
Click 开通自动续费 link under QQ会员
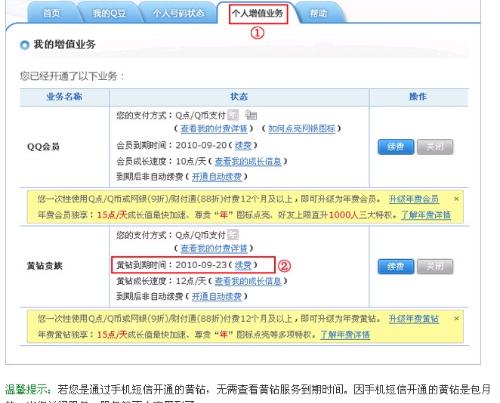pyautogui.click(x=217, y=177)
